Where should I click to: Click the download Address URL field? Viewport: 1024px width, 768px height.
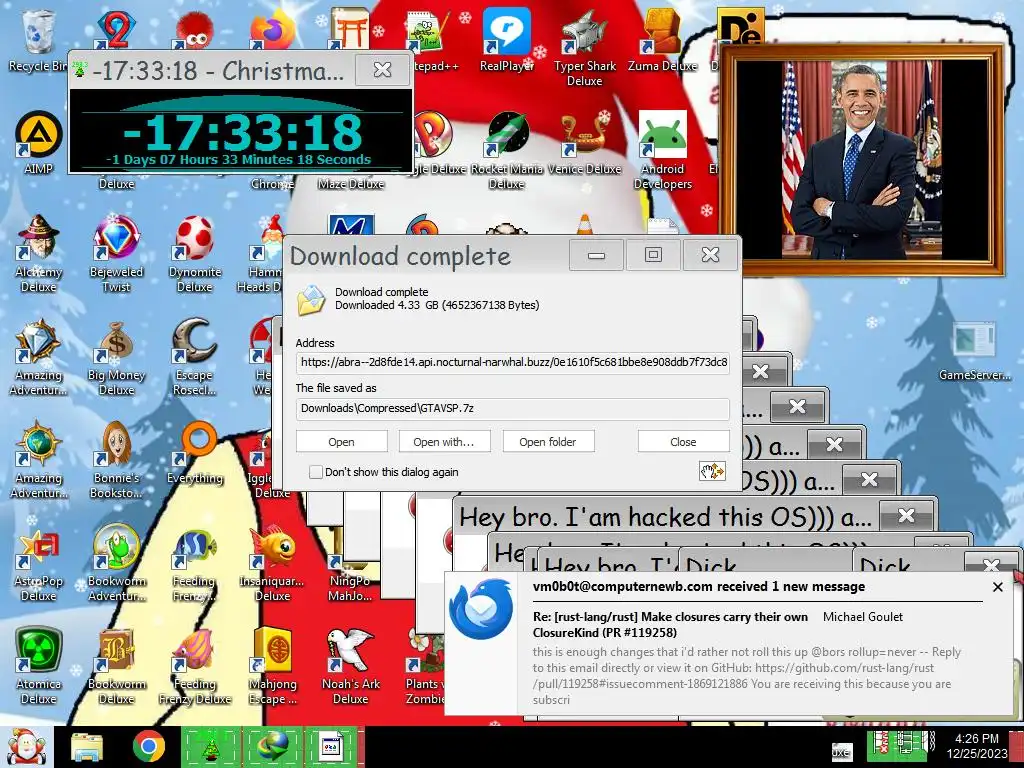pos(513,362)
